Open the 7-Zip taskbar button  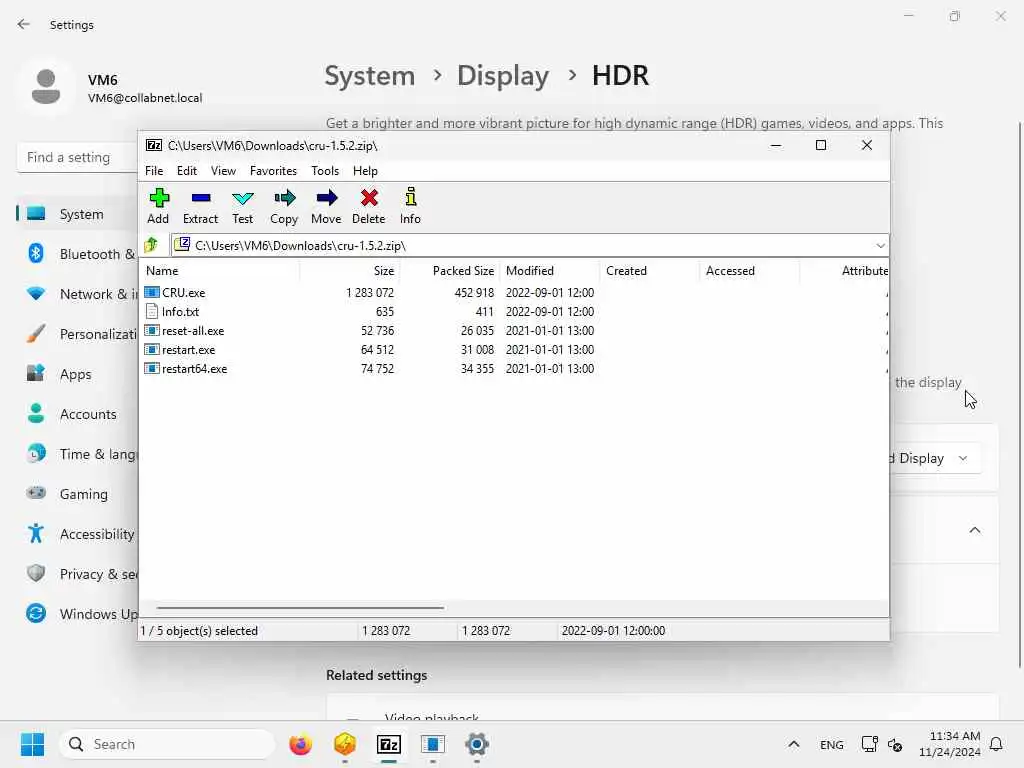tap(389, 744)
